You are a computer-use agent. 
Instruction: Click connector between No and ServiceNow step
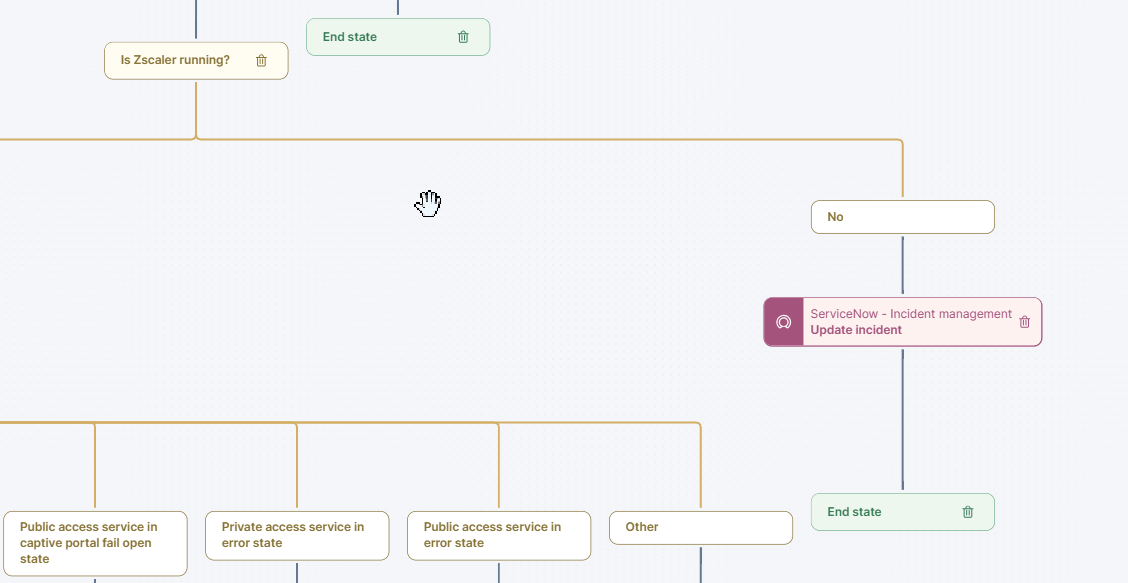click(x=902, y=265)
